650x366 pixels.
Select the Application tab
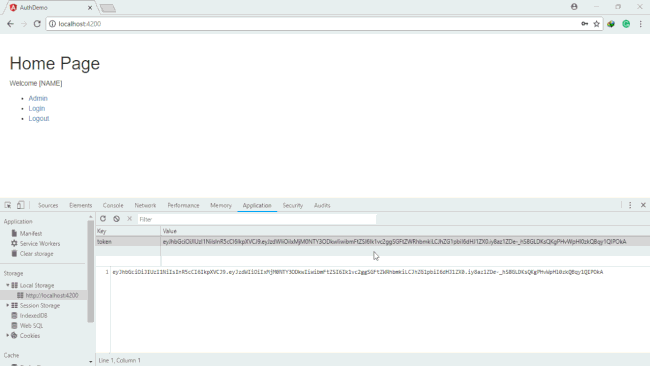257,205
